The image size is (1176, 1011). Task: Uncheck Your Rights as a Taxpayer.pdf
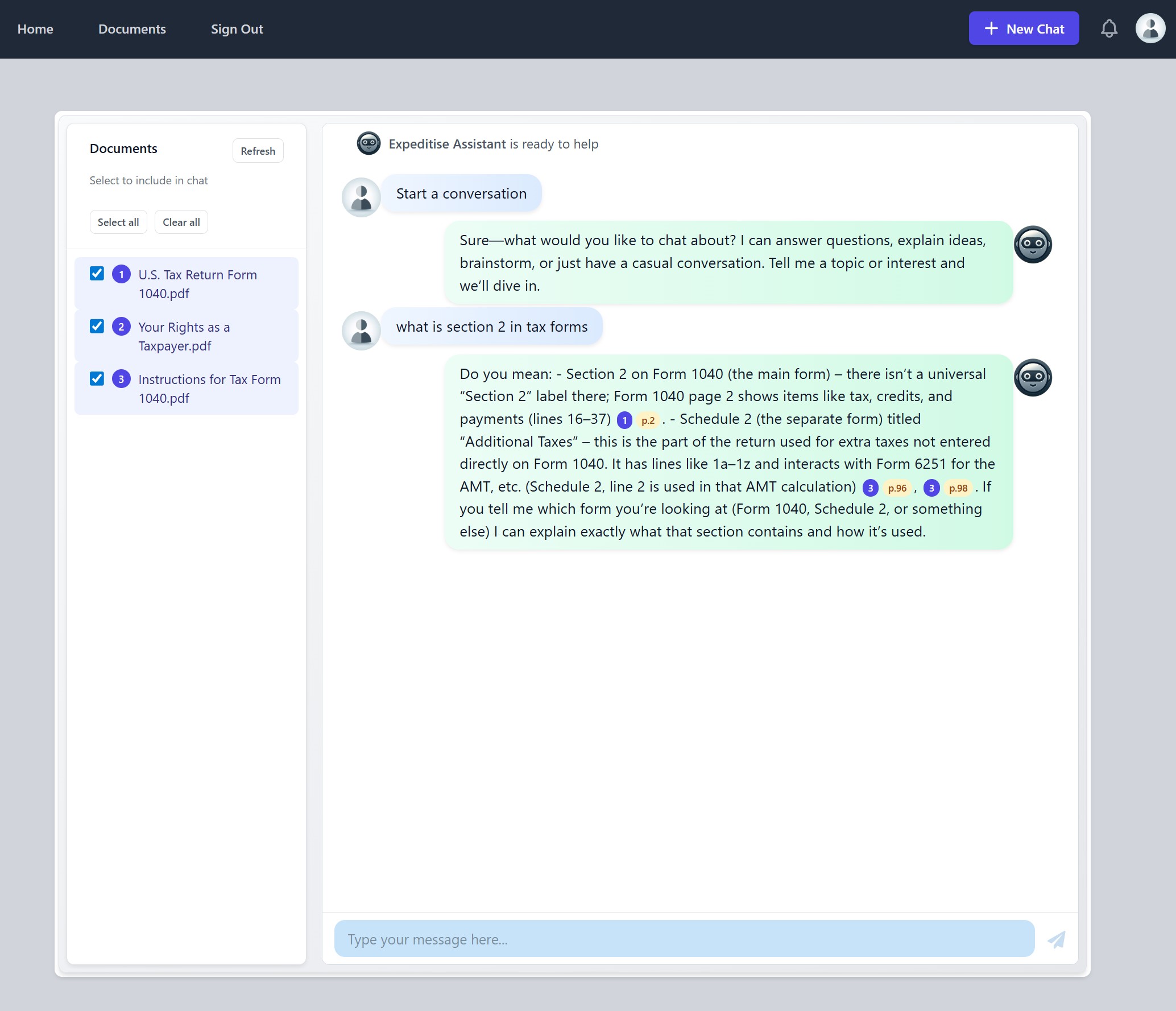pos(97,326)
